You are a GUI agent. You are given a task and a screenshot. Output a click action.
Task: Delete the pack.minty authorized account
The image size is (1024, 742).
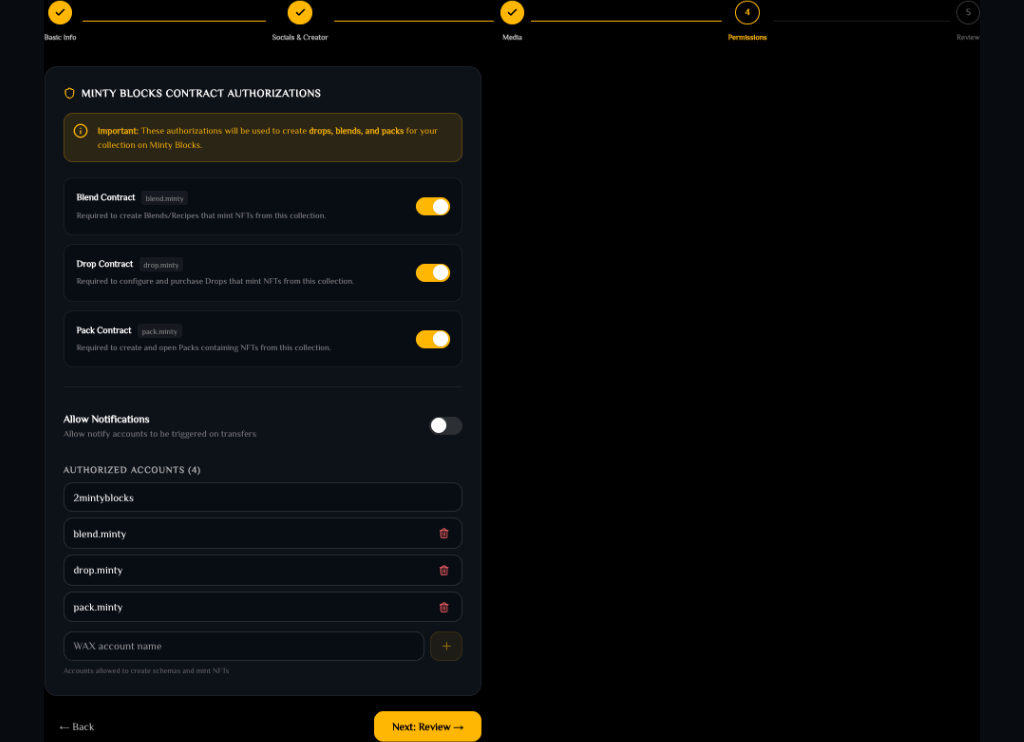pyautogui.click(x=444, y=607)
